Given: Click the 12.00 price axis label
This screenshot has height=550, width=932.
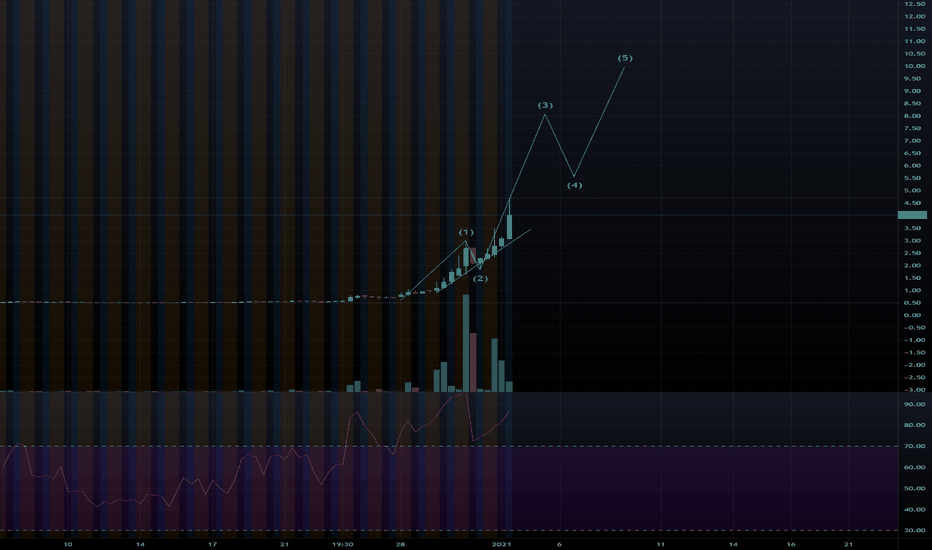Looking at the screenshot, I should tap(915, 17).
